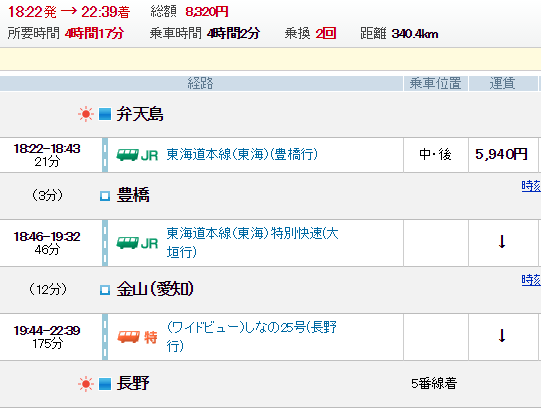Click station name 金山(愛知)
This screenshot has height=408, width=541.
(155, 289)
